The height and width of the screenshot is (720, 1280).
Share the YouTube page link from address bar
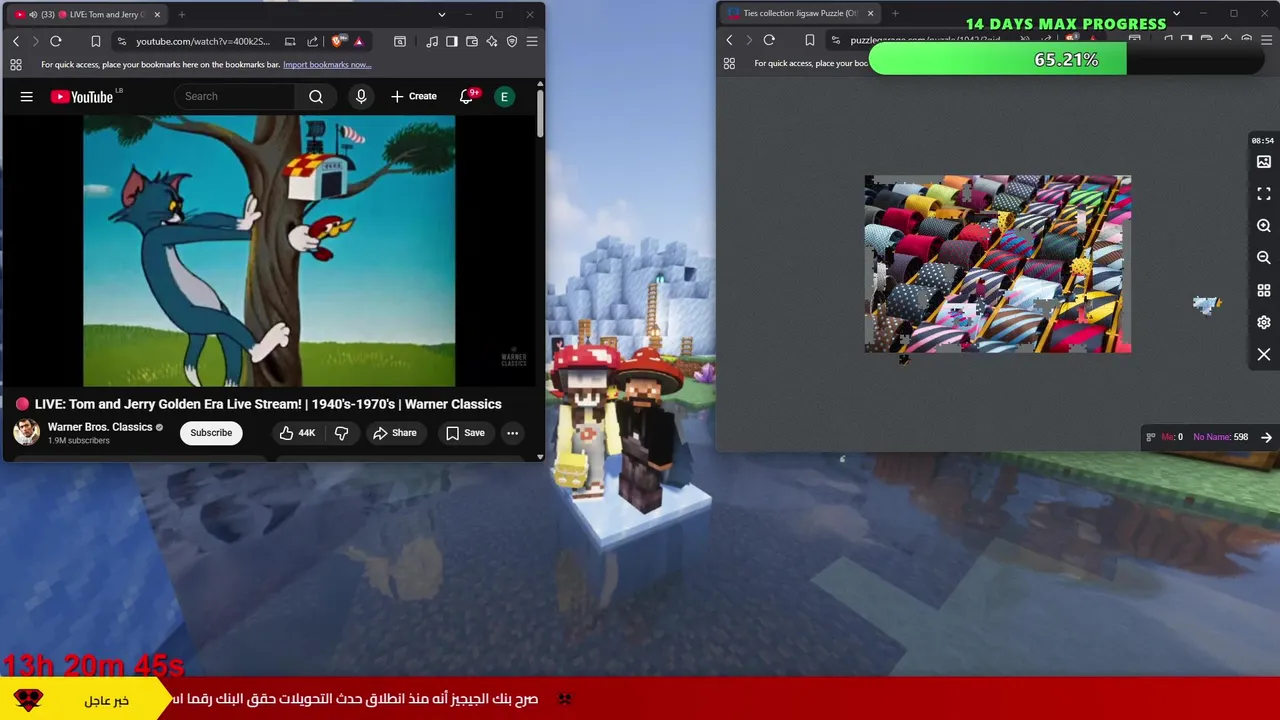pos(312,41)
